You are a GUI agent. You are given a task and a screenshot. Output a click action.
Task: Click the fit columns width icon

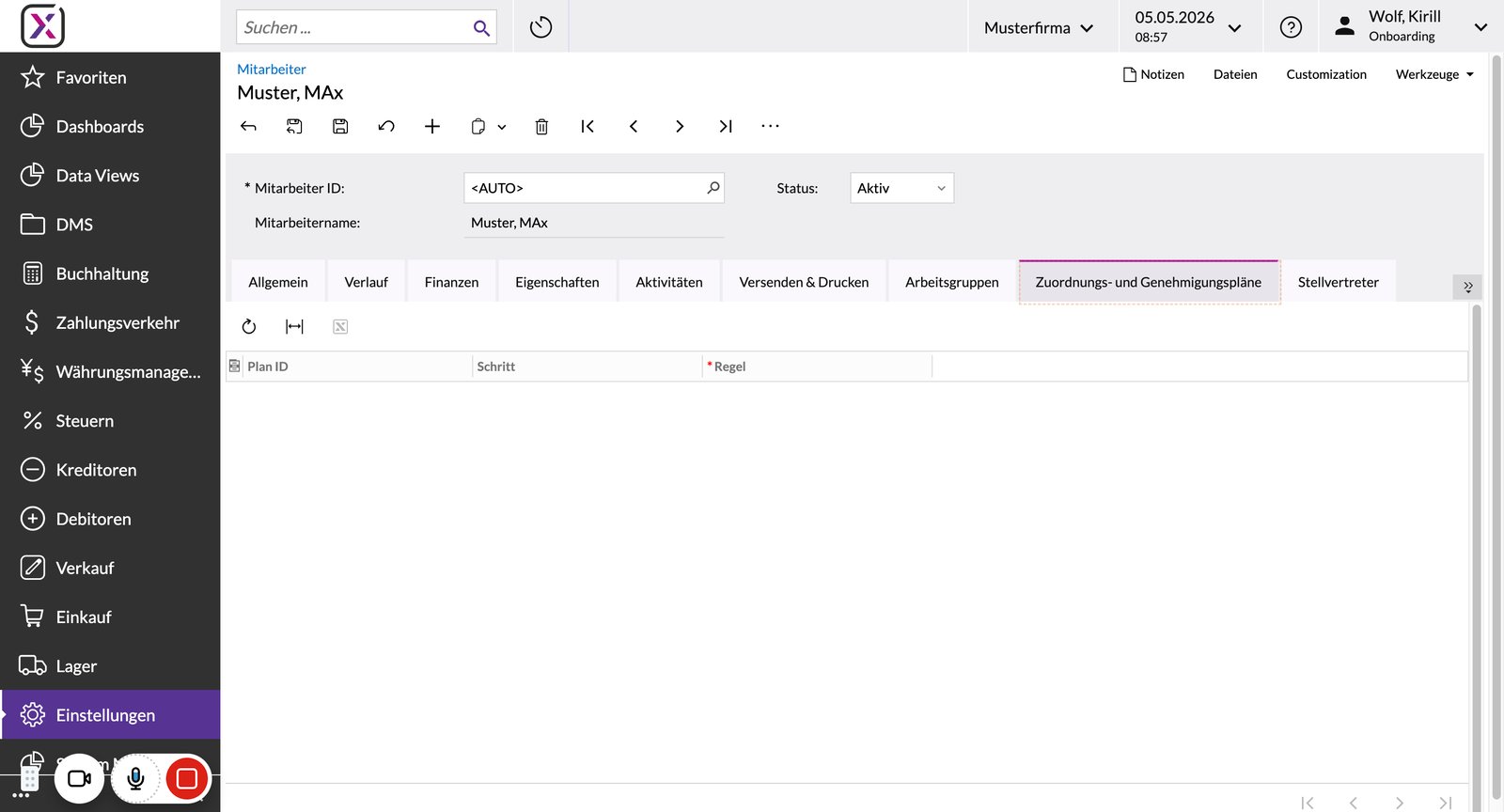[x=294, y=326]
